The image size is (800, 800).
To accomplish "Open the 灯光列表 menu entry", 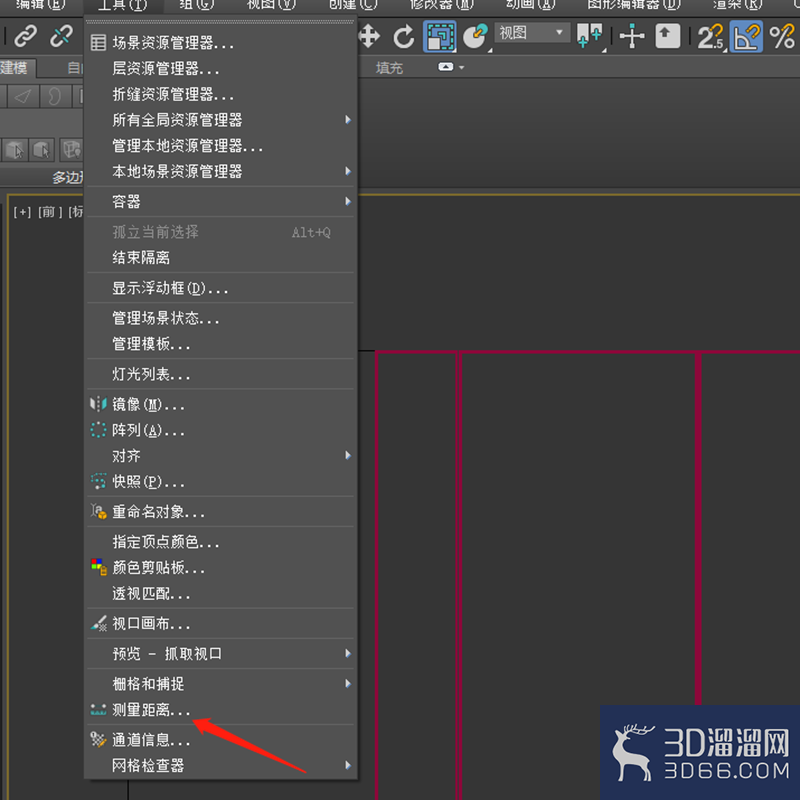I will [x=220, y=374].
